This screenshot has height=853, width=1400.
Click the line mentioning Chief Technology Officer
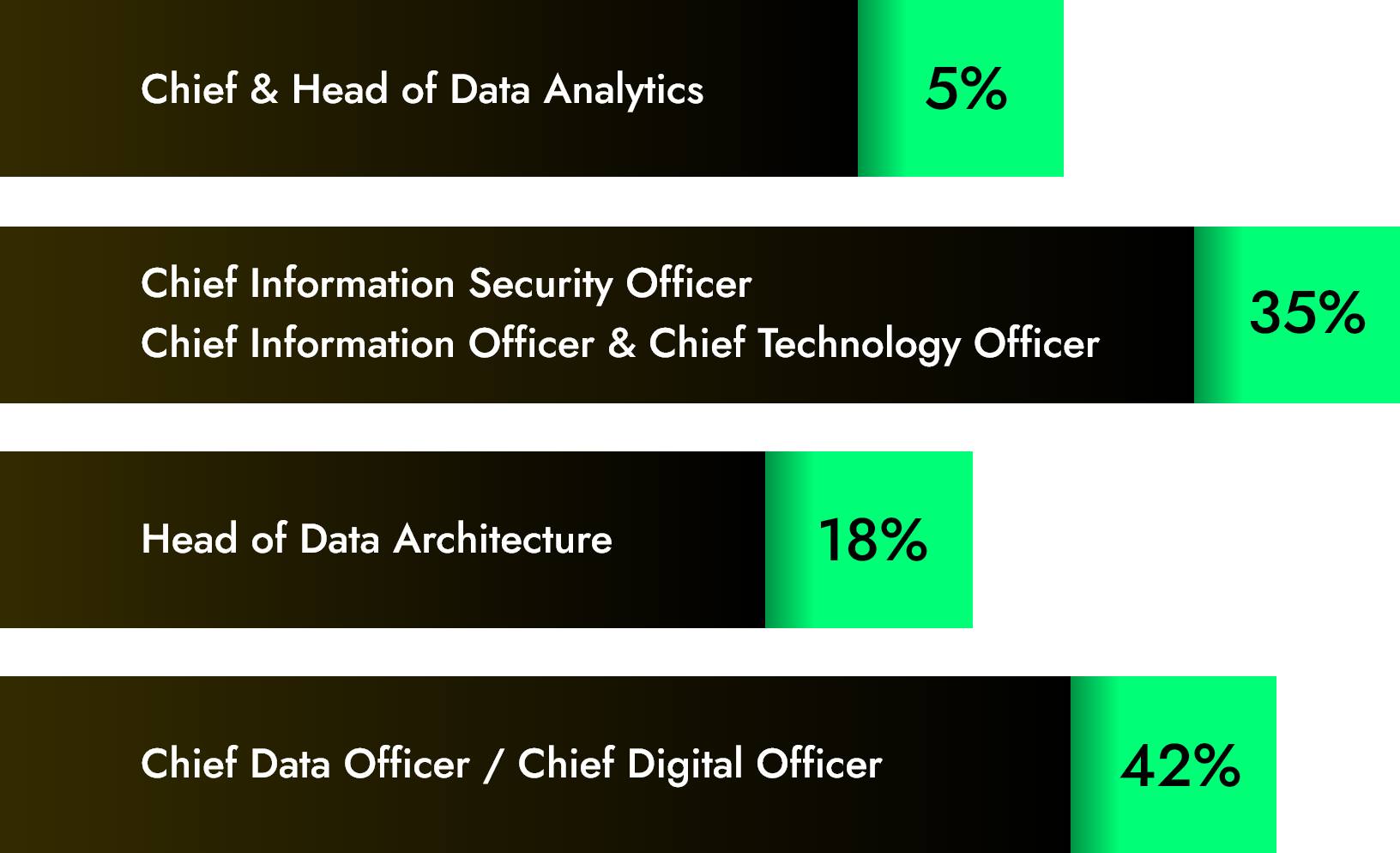pos(619,343)
